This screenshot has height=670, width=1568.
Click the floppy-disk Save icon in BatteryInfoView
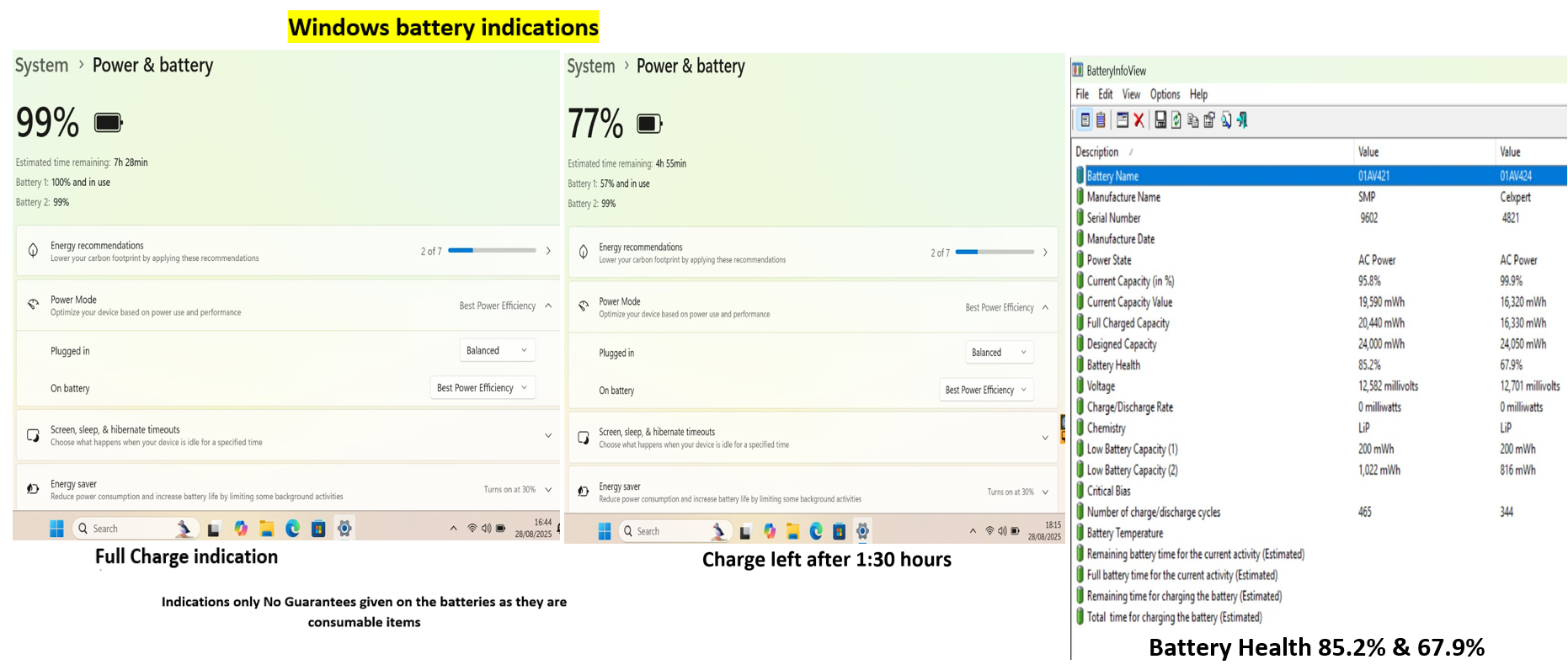coord(1160,120)
